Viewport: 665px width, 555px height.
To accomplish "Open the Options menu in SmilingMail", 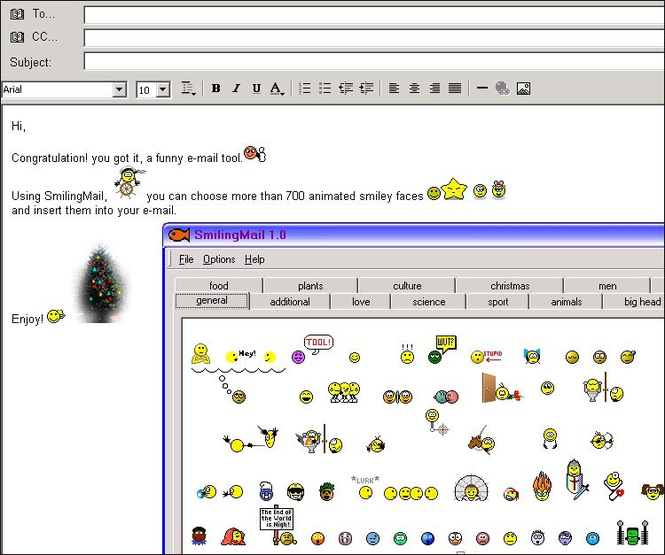I will 219,259.
